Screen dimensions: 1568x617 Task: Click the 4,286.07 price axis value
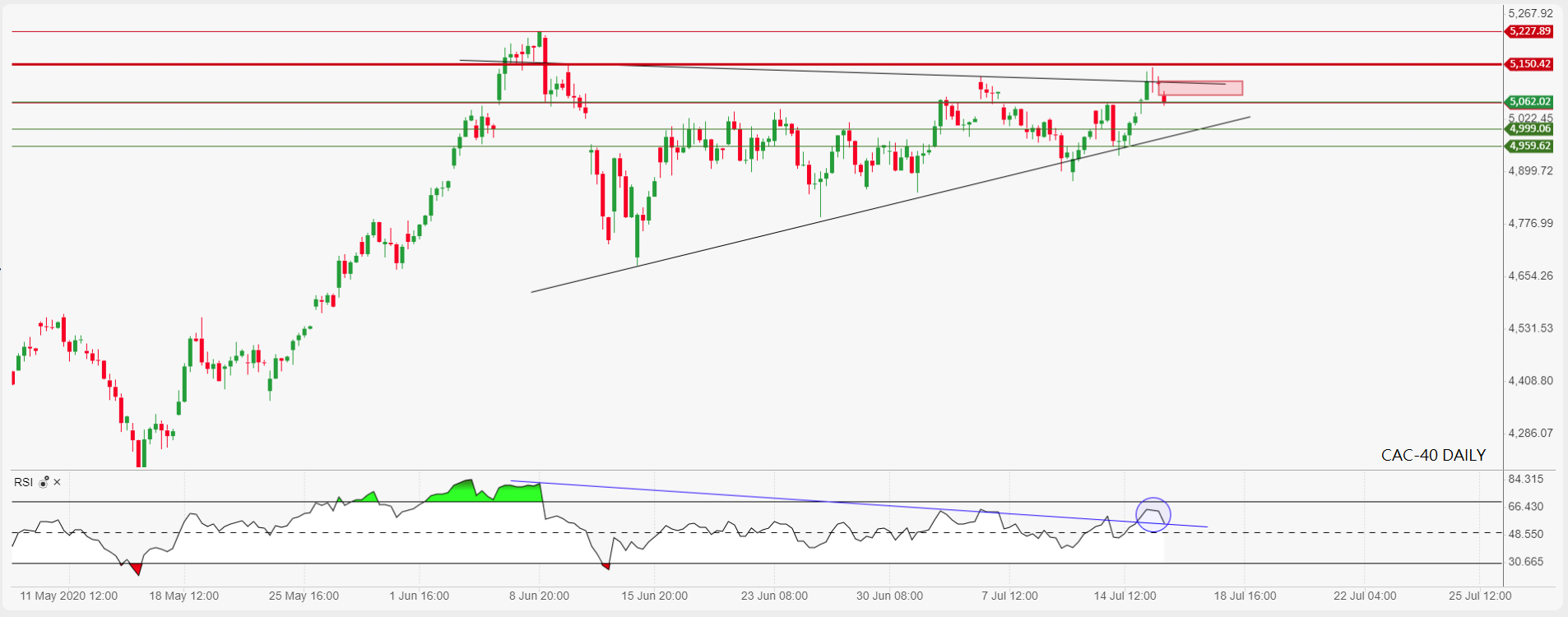pyautogui.click(x=1530, y=433)
